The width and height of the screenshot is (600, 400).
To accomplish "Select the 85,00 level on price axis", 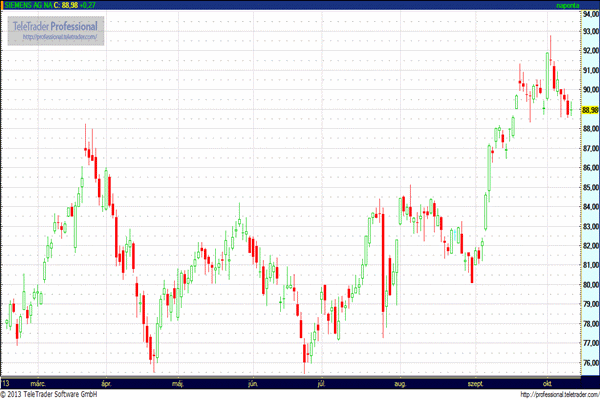I will coord(588,187).
